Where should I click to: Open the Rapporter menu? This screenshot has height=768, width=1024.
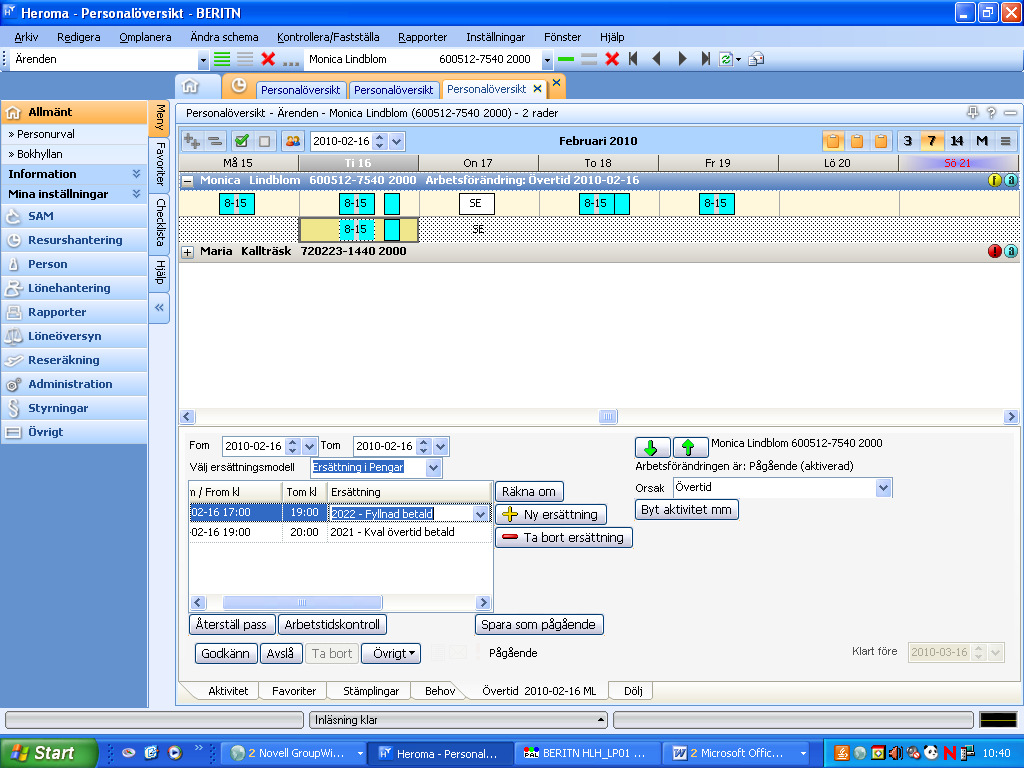[x=423, y=37]
